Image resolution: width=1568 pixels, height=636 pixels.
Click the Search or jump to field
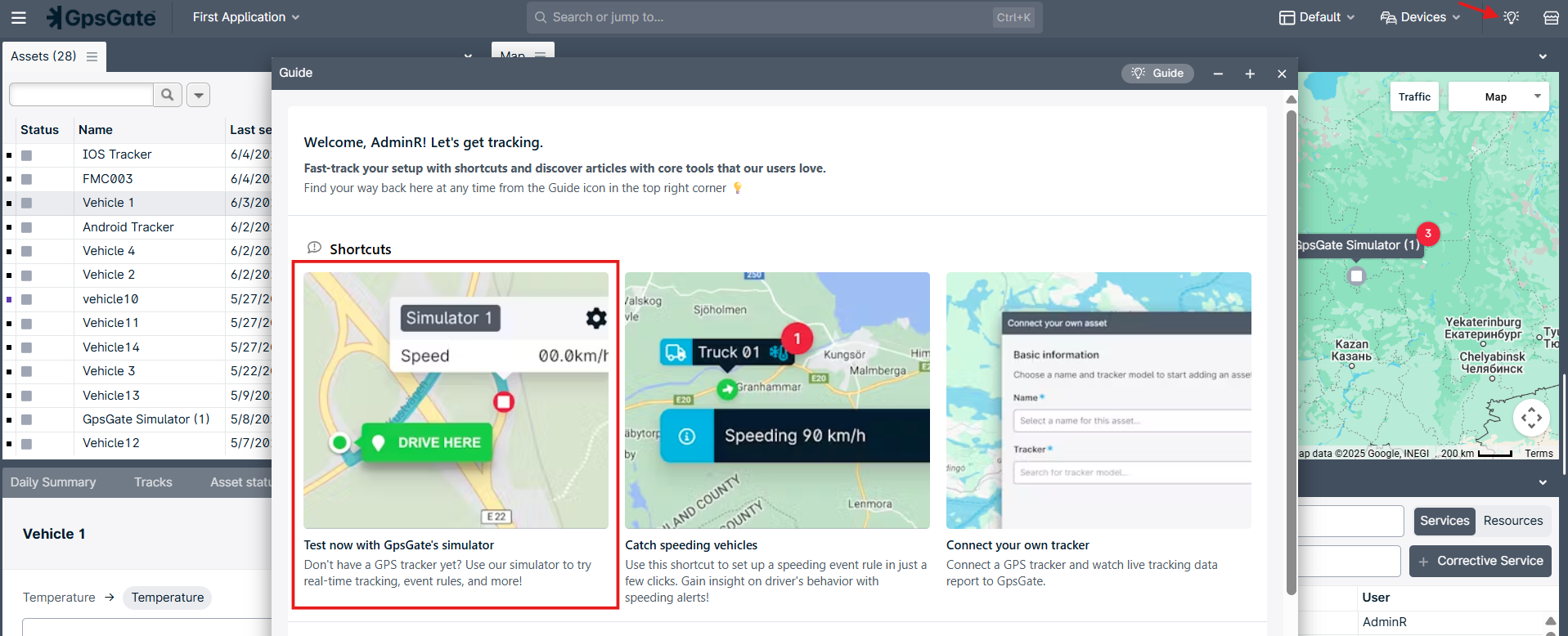tap(784, 17)
